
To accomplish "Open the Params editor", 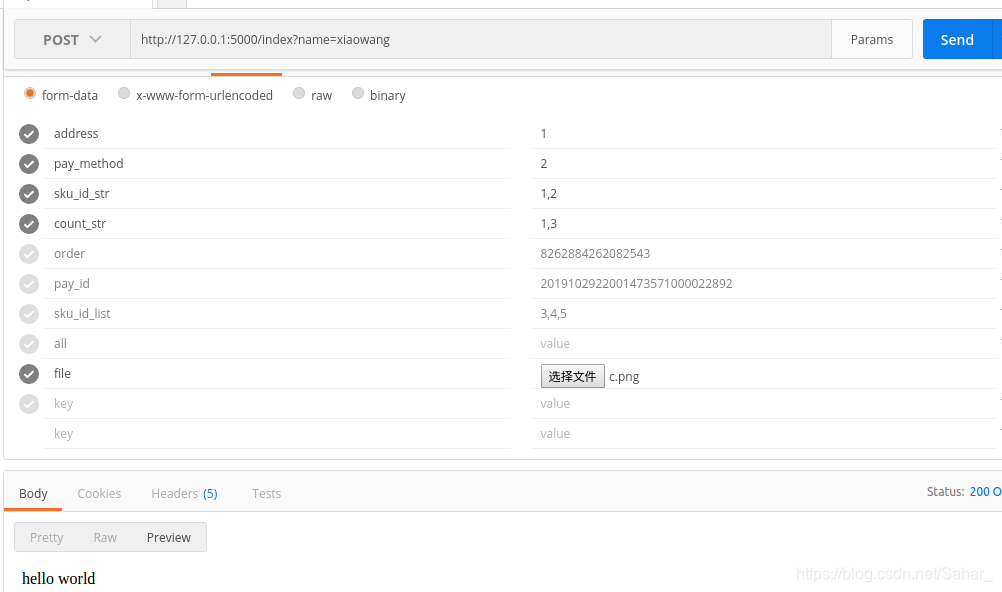I will point(872,40).
